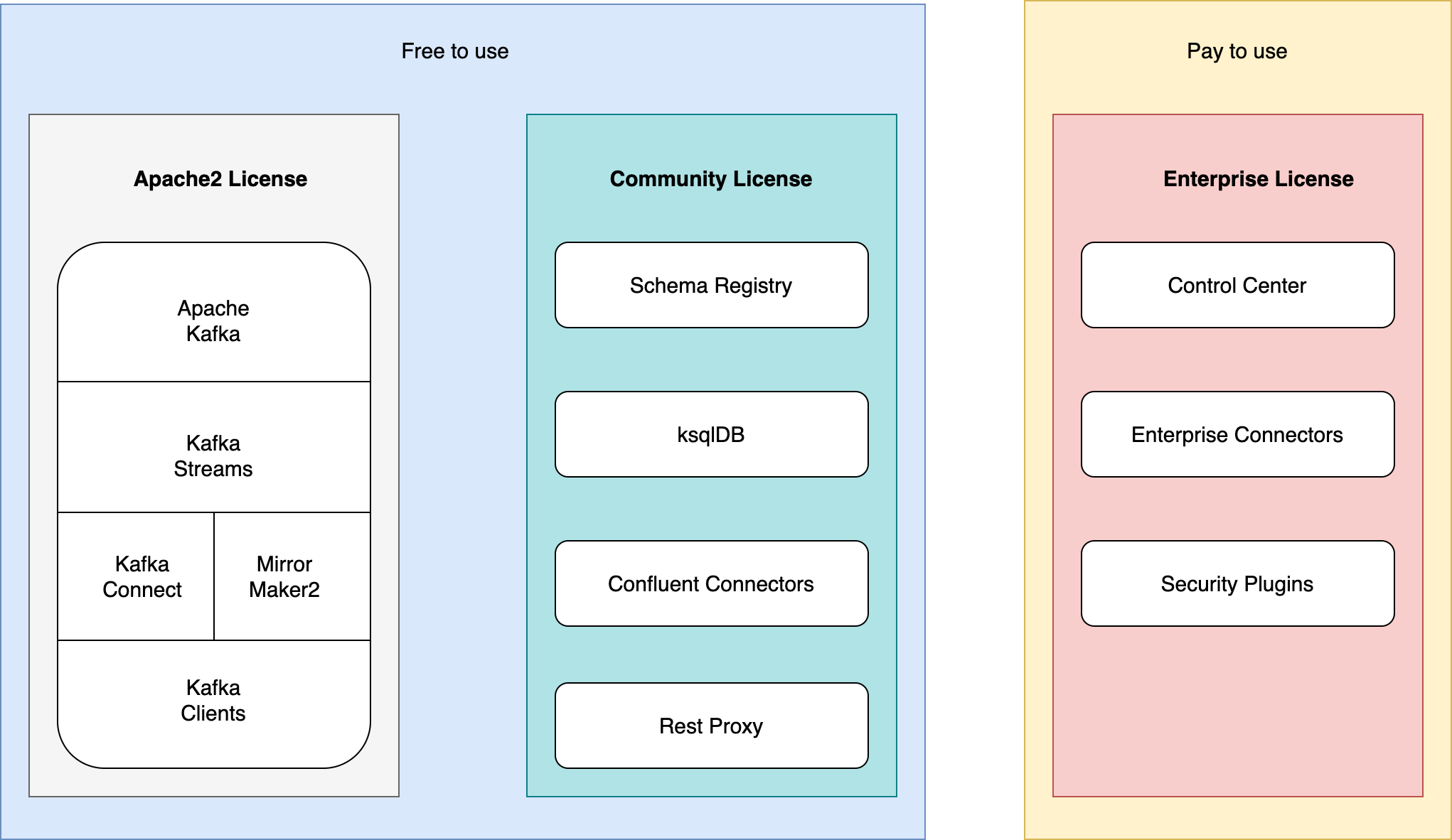Click the Kafka Clients block
The image size is (1452, 840).
213,704
